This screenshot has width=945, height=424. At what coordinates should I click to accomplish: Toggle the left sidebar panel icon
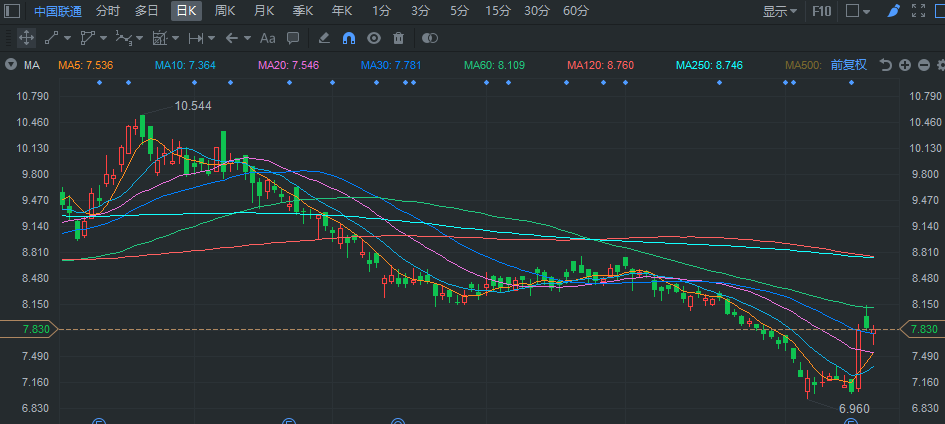point(12,11)
